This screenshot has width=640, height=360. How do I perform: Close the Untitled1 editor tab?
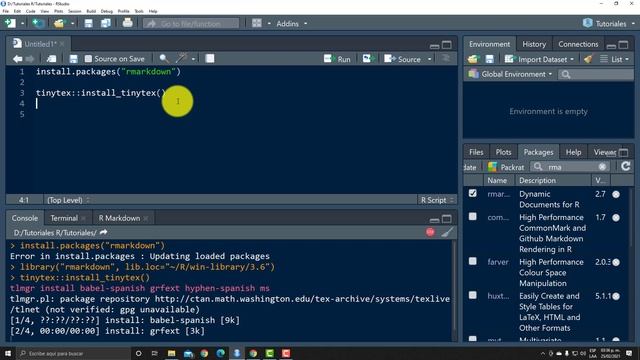coord(62,44)
